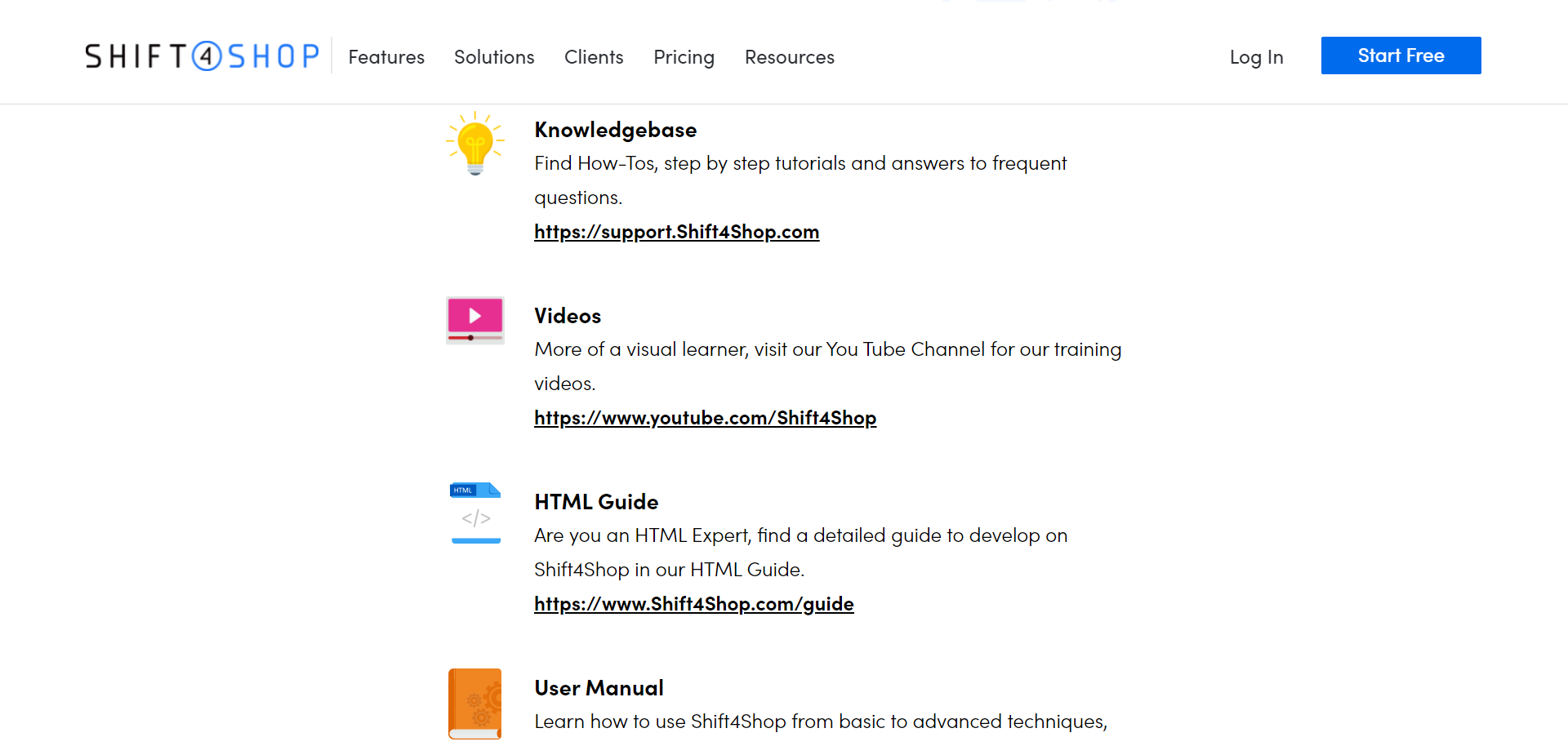
Task: Click the 'Are you an HTML Expert' text
Action: click(801, 553)
